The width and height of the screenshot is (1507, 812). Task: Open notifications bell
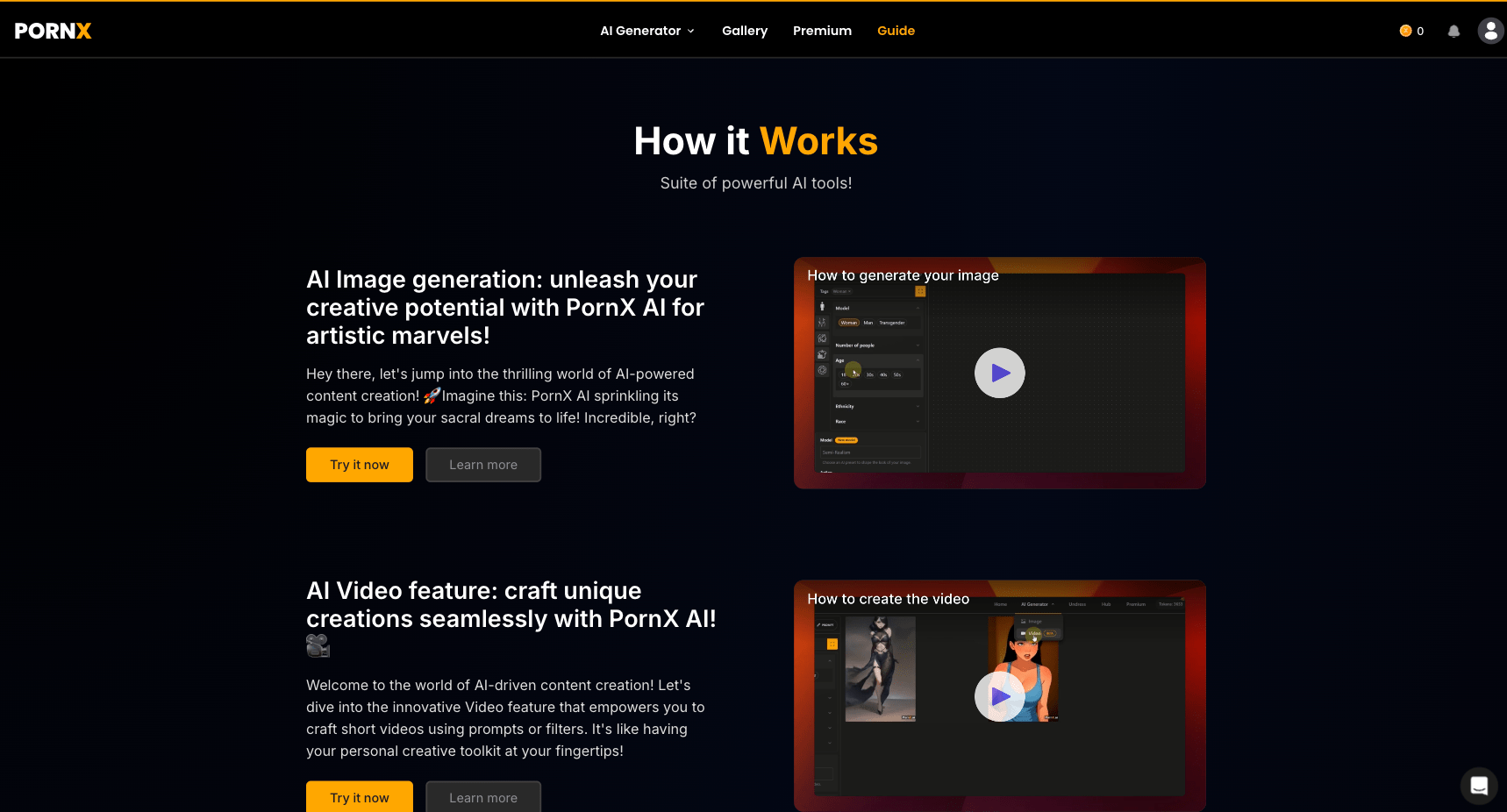click(1453, 31)
